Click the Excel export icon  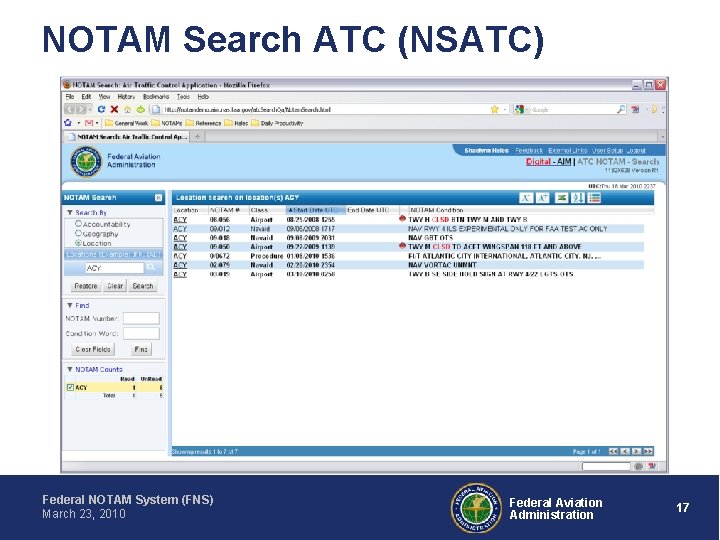tap(561, 198)
